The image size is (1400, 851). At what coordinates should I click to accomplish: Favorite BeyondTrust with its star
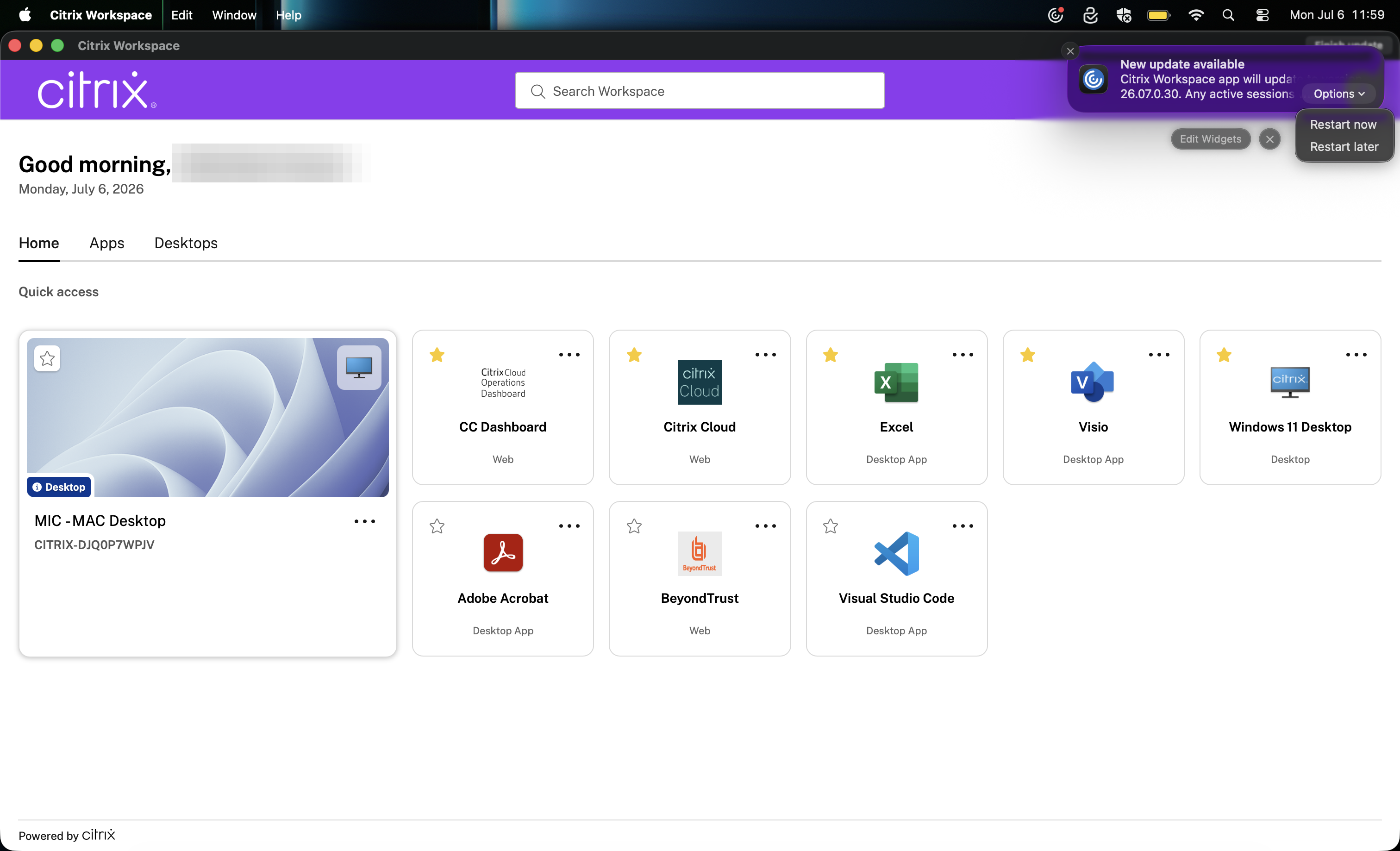(x=634, y=526)
